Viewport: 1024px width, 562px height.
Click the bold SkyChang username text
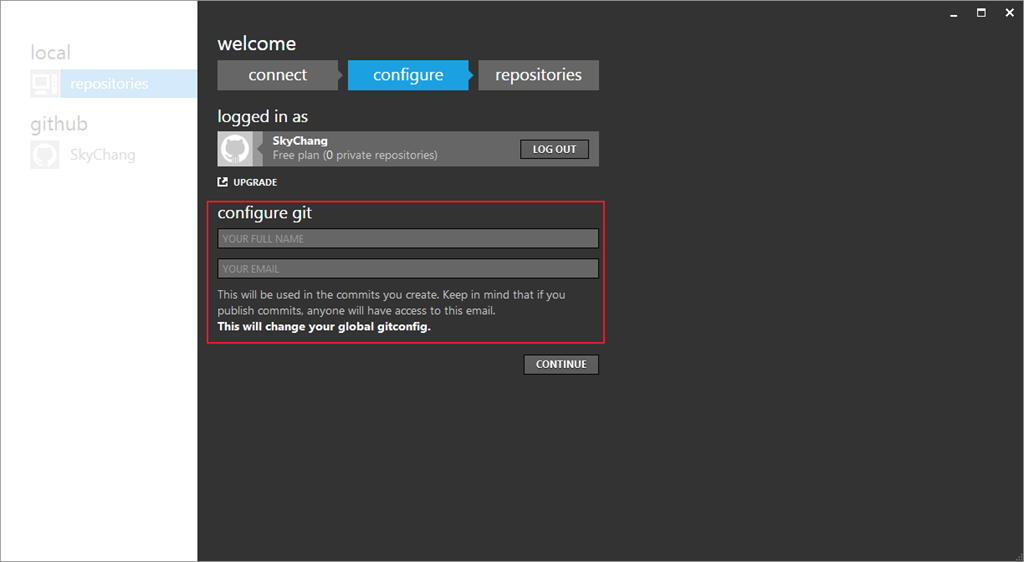(x=300, y=140)
